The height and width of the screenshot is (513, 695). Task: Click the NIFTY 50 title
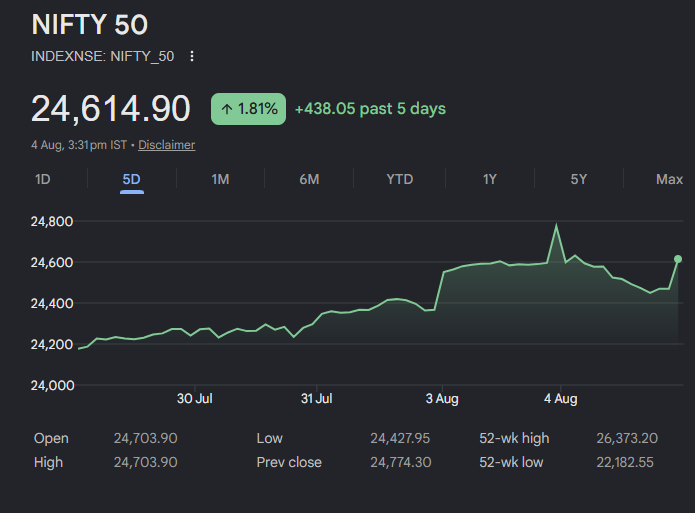coord(90,24)
